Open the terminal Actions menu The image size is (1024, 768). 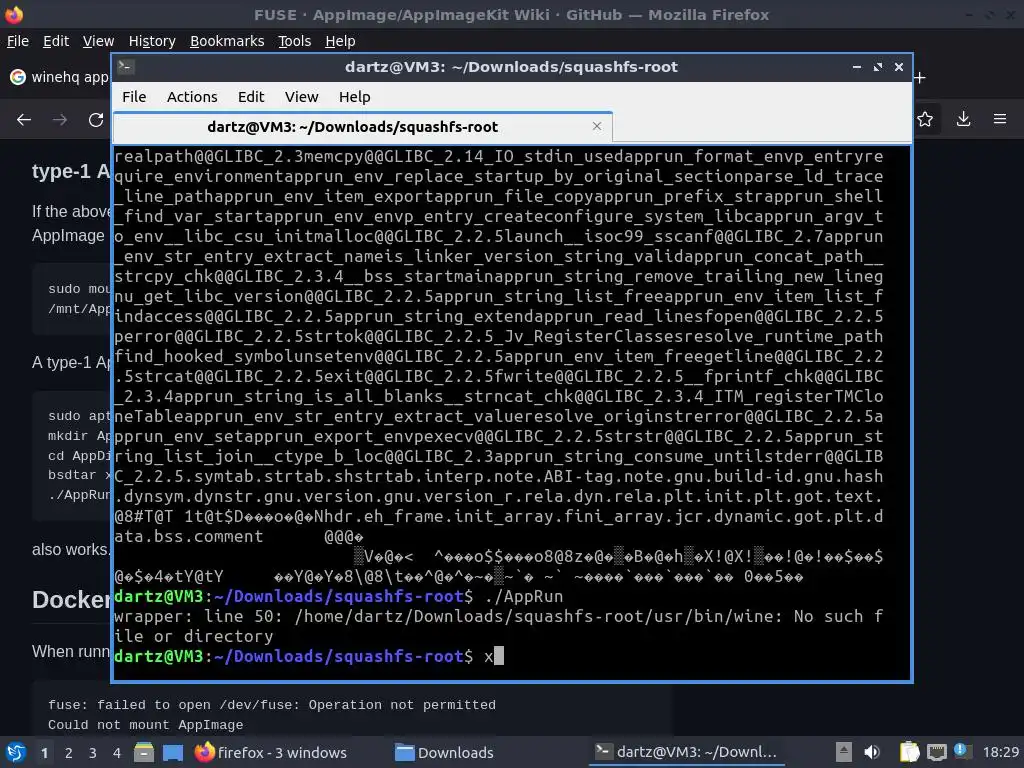pyautogui.click(x=192, y=97)
